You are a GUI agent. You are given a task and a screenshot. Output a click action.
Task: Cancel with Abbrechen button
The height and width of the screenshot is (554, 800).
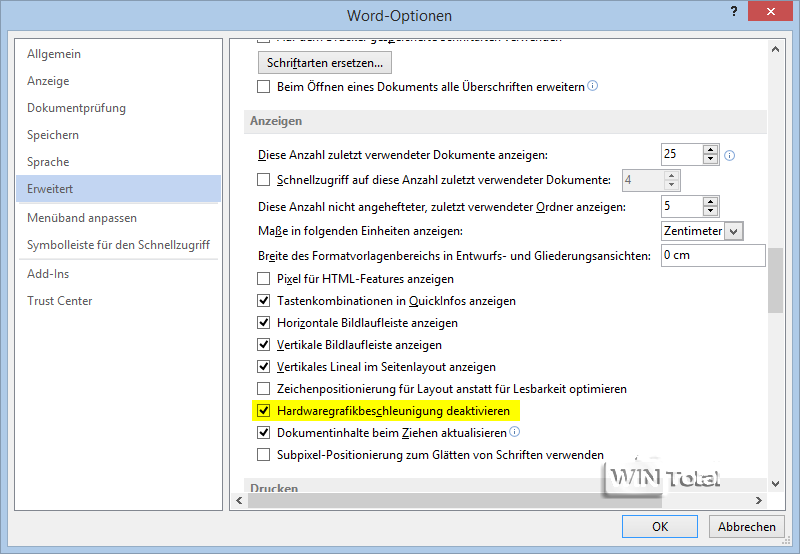point(746,526)
